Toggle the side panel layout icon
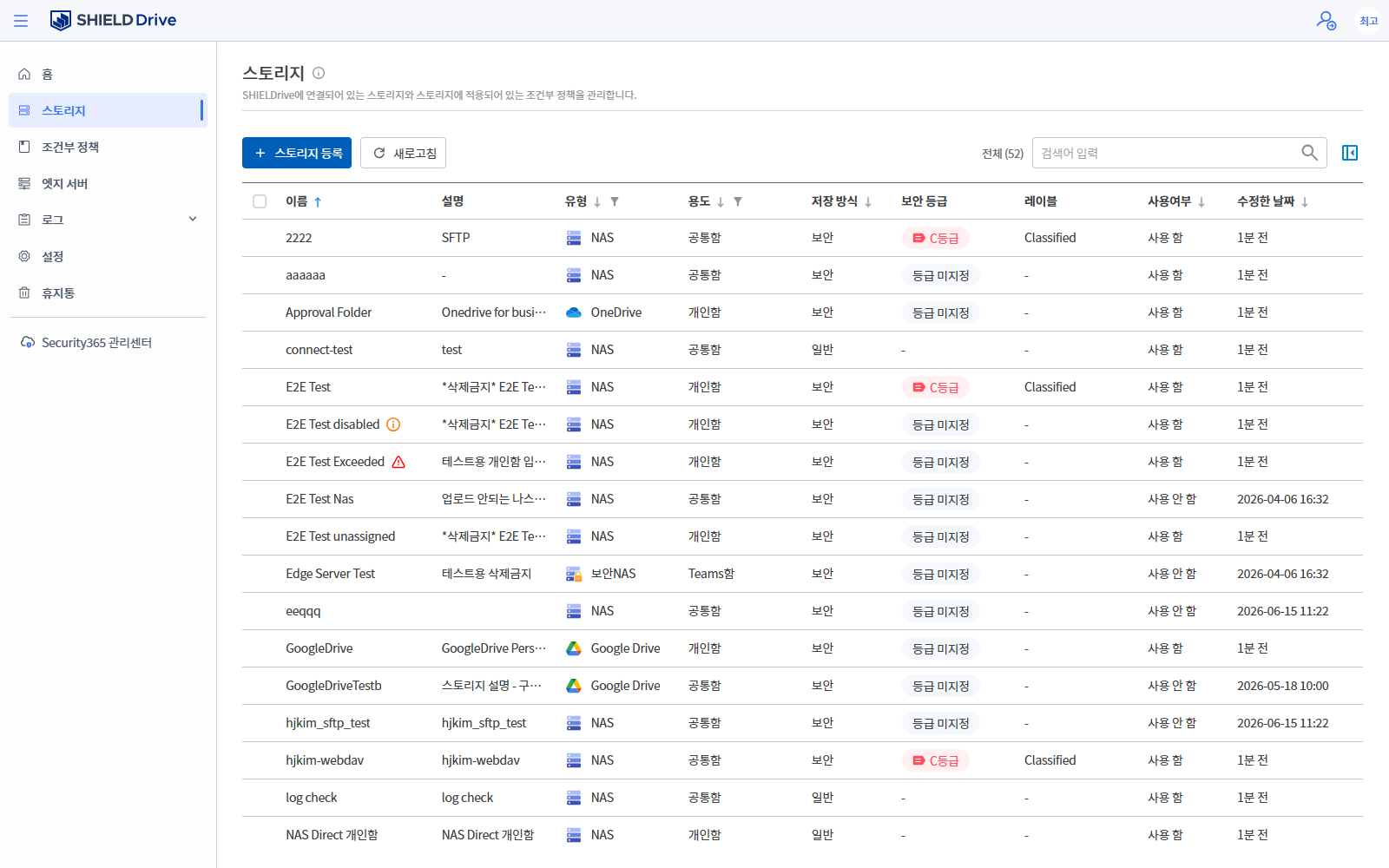This screenshot has width=1389, height=868. (x=1350, y=153)
